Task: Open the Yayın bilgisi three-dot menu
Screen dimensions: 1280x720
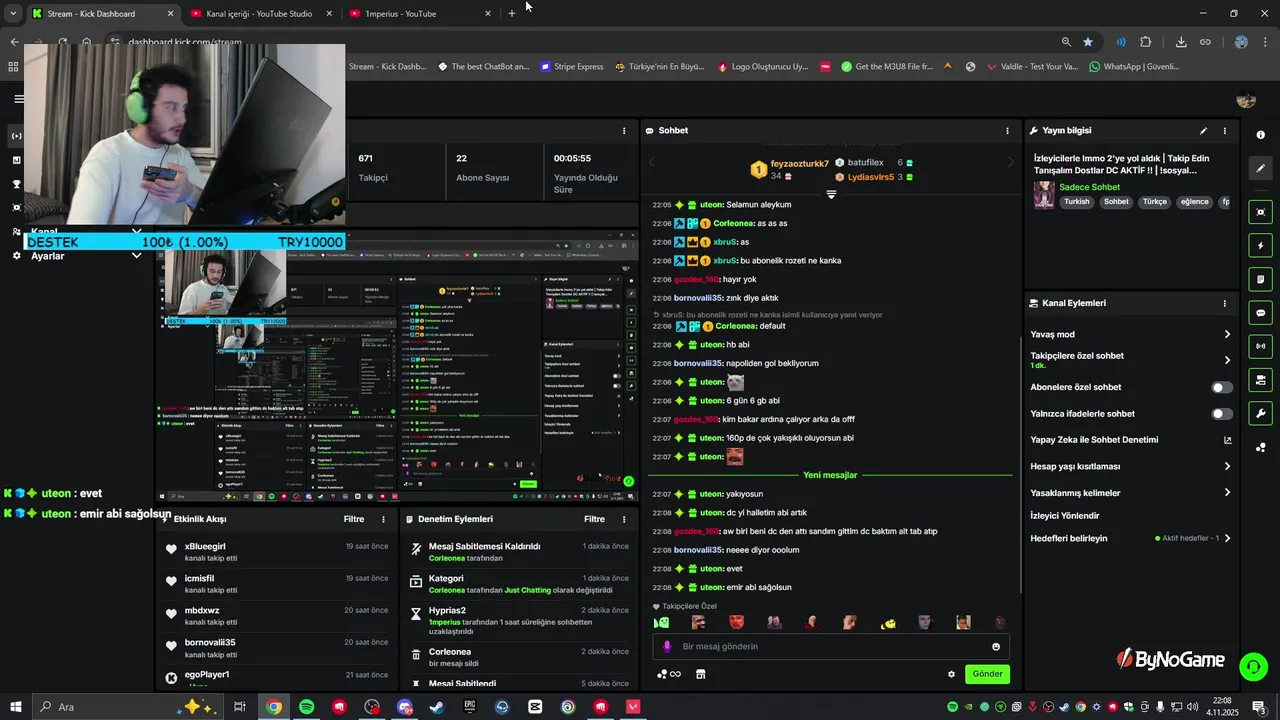Action: tap(1224, 131)
